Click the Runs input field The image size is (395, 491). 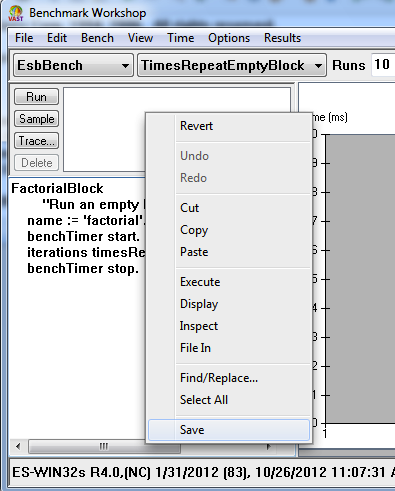[x=383, y=64]
